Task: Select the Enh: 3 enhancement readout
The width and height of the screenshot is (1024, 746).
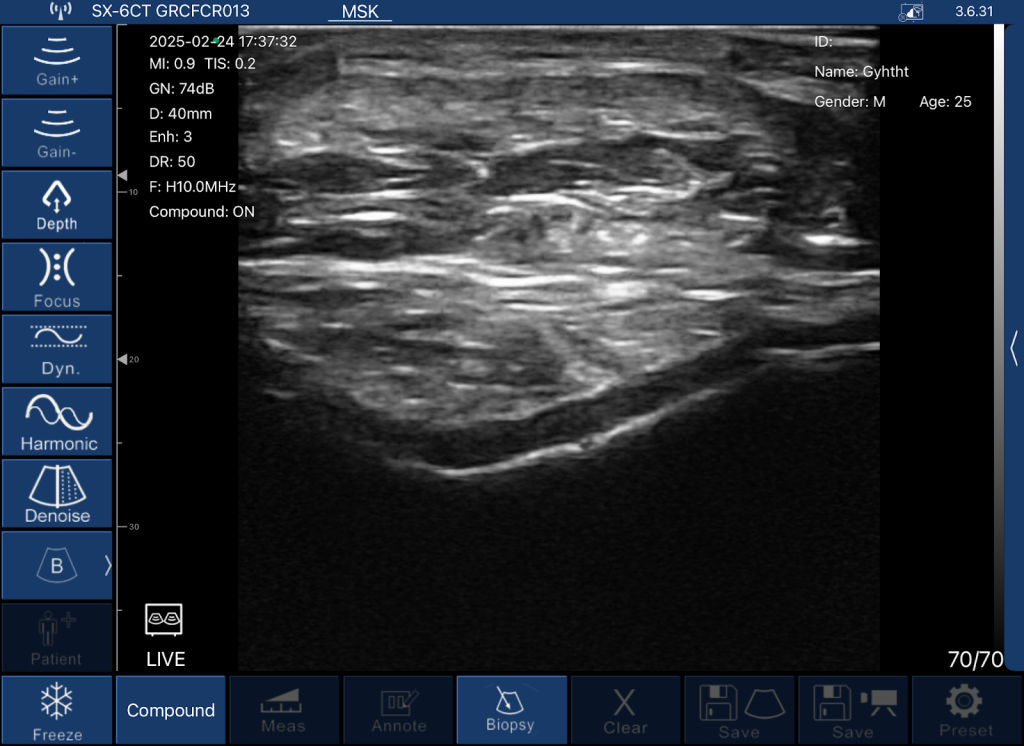Action: pos(170,137)
